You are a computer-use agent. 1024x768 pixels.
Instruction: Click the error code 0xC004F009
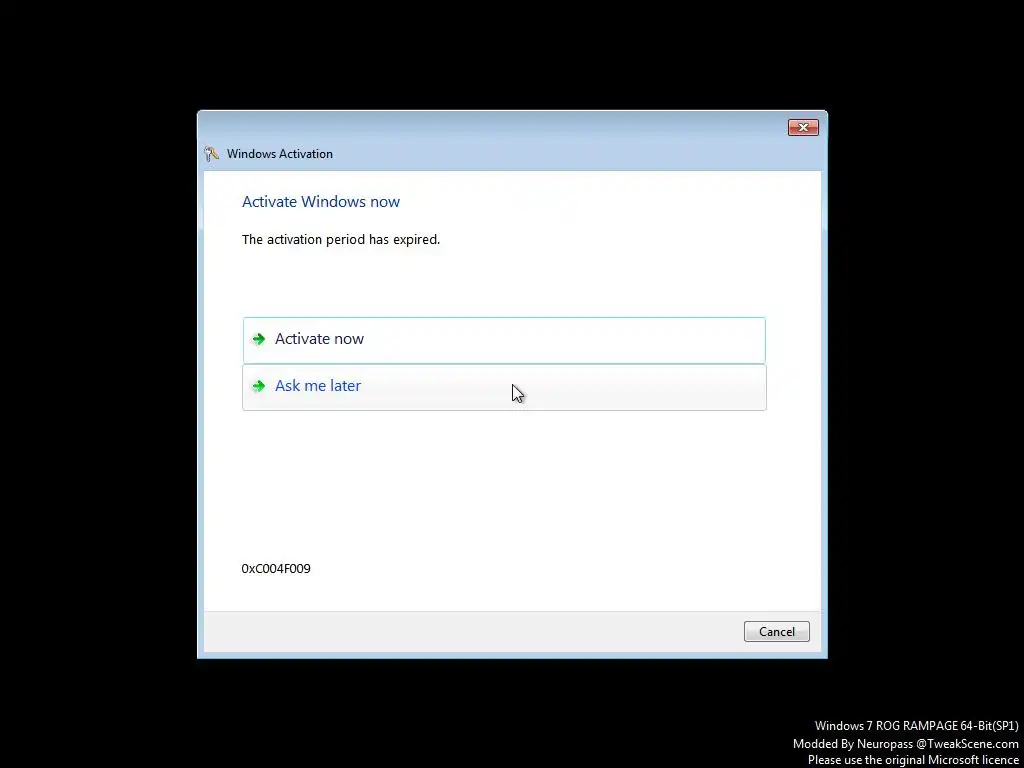point(276,569)
